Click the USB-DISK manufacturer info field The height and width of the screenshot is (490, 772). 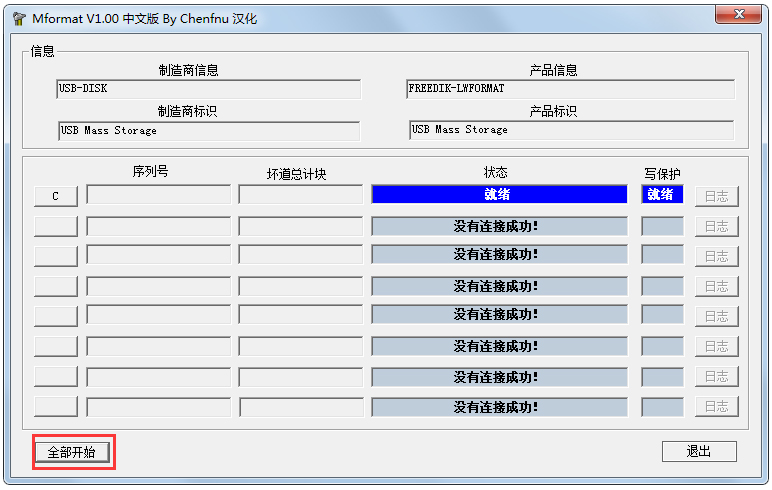click(x=208, y=89)
